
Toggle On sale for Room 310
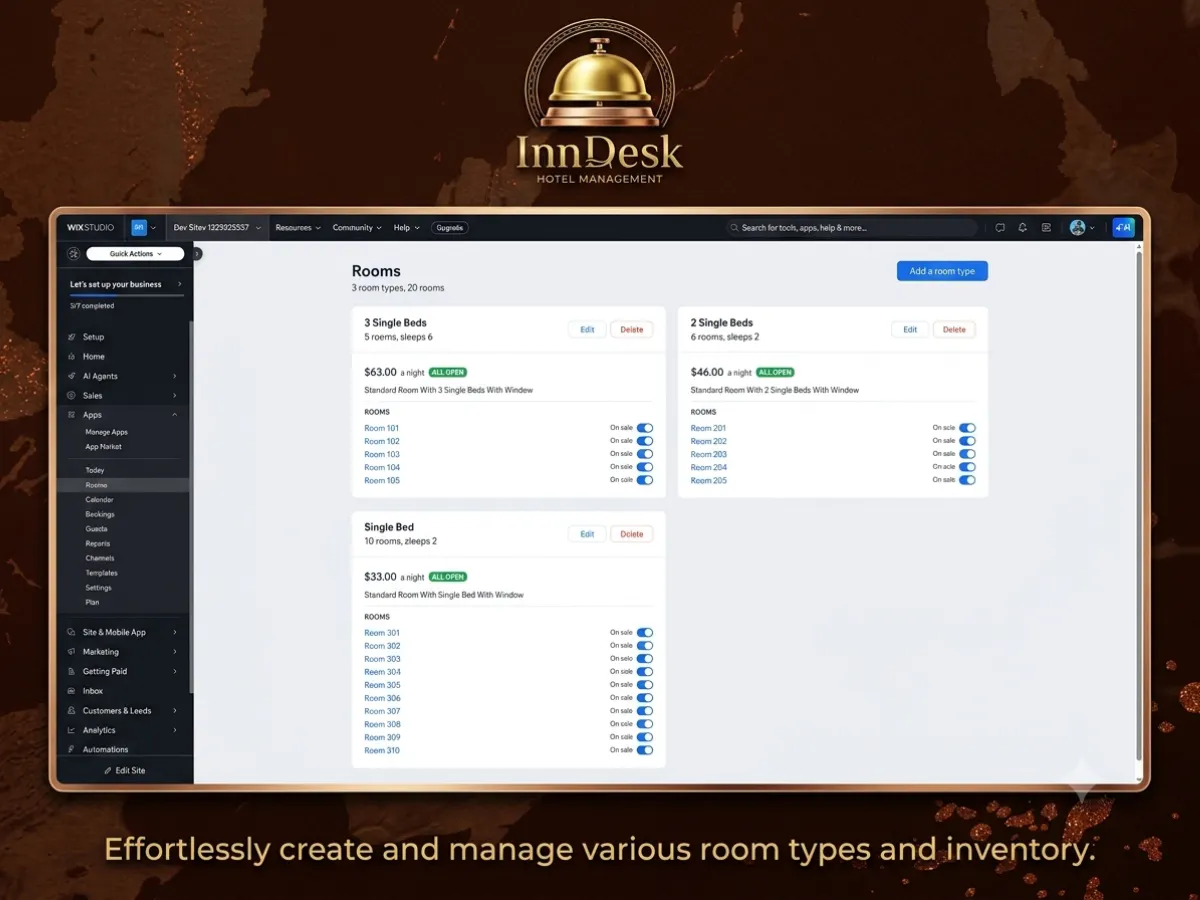pos(645,750)
